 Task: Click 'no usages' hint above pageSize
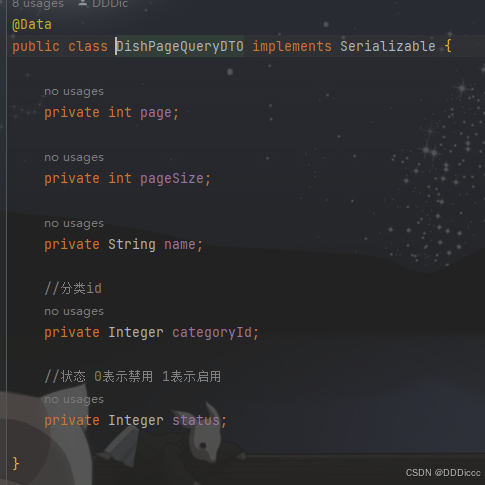(x=74, y=157)
